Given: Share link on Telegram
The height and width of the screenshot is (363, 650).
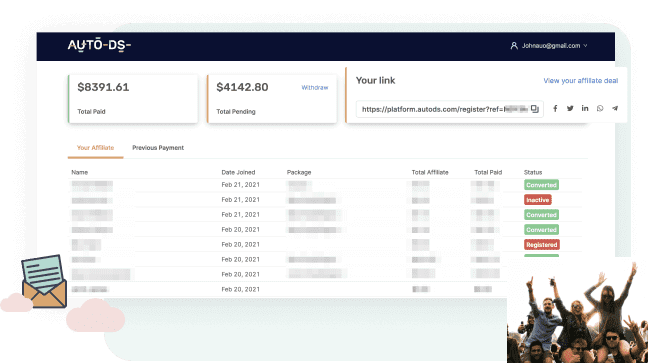Looking at the screenshot, I should [x=615, y=109].
